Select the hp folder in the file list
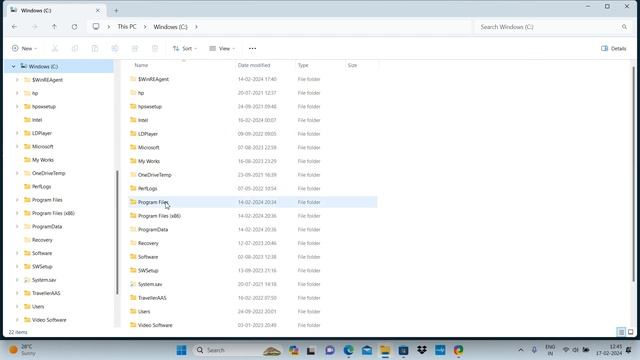The height and width of the screenshot is (360, 640). pos(253,93)
